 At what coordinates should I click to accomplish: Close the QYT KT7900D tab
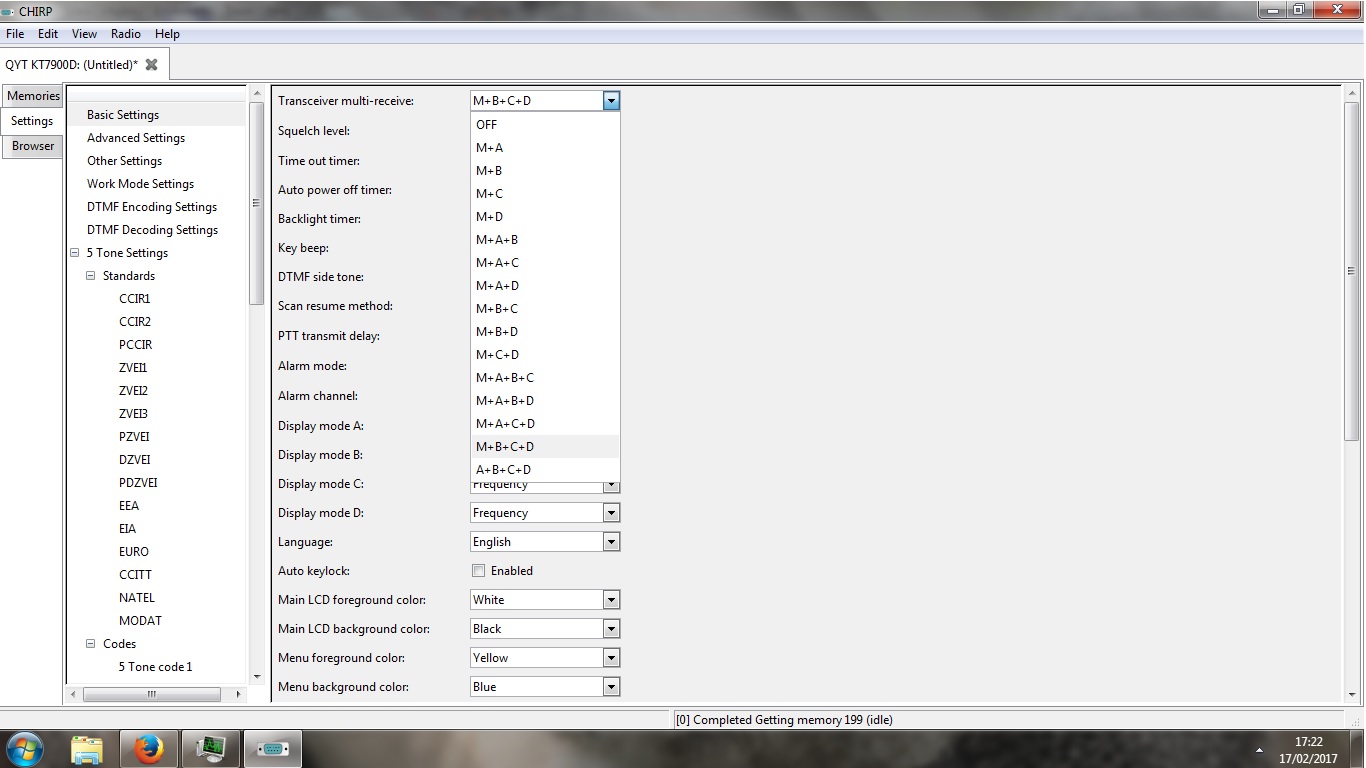click(x=151, y=64)
